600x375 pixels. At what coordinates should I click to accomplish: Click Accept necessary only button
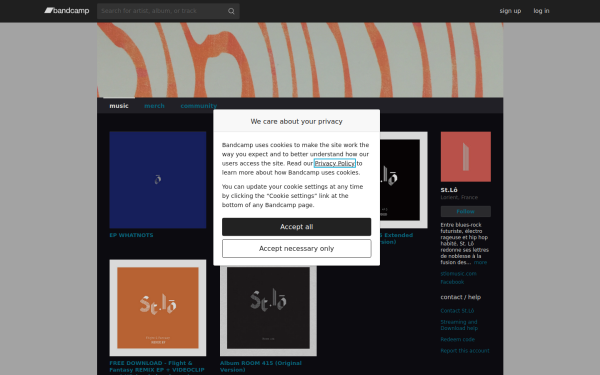coord(297,249)
